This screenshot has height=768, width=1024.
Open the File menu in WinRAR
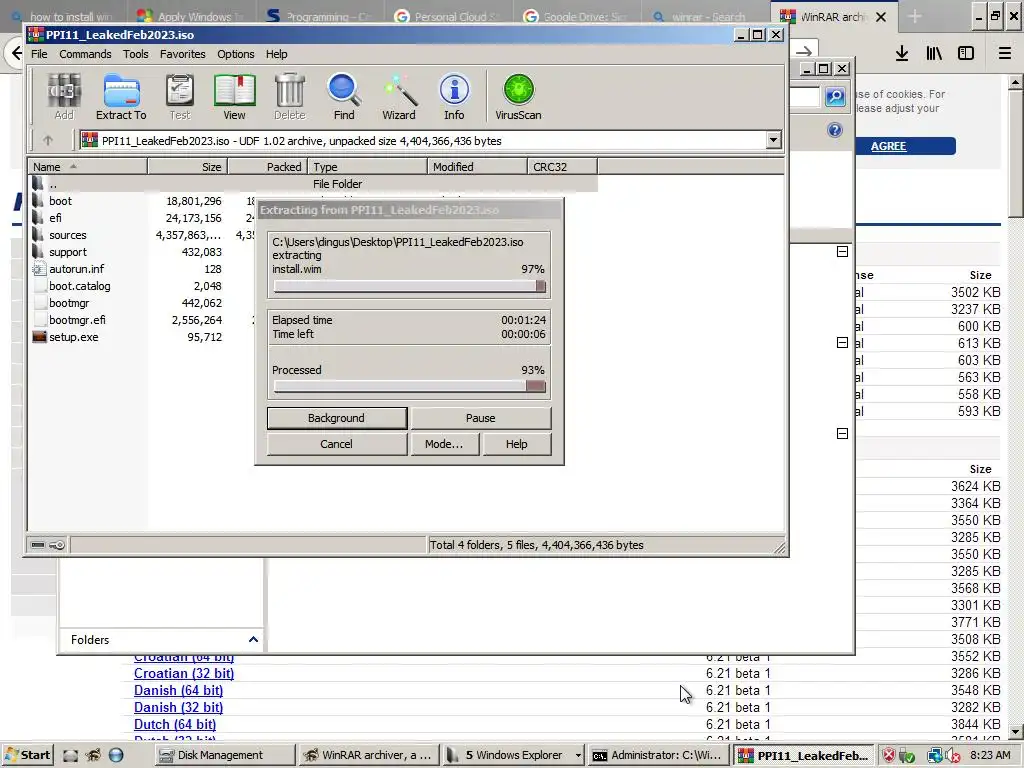pos(39,54)
